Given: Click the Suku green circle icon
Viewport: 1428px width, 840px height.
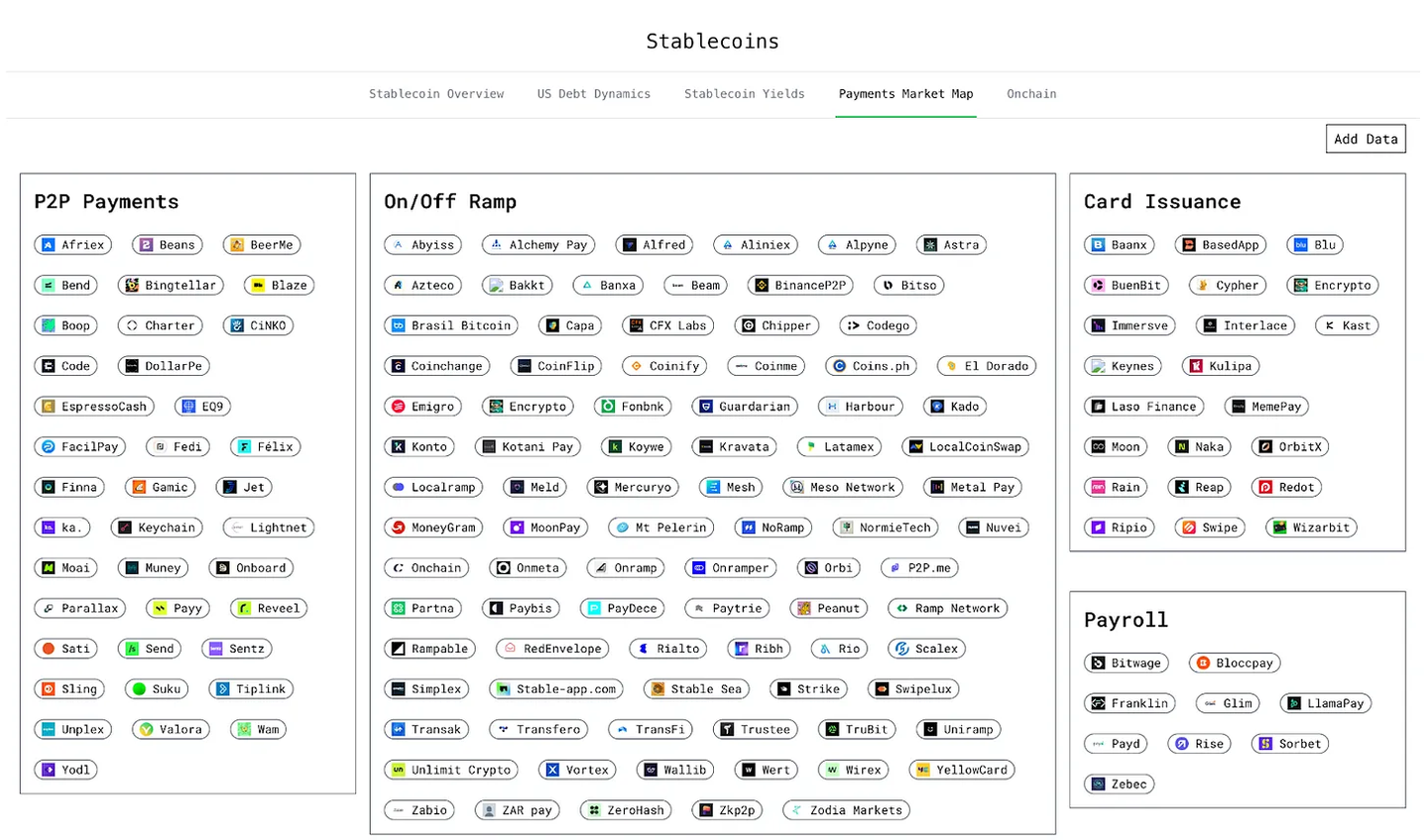Looking at the screenshot, I should 139,689.
